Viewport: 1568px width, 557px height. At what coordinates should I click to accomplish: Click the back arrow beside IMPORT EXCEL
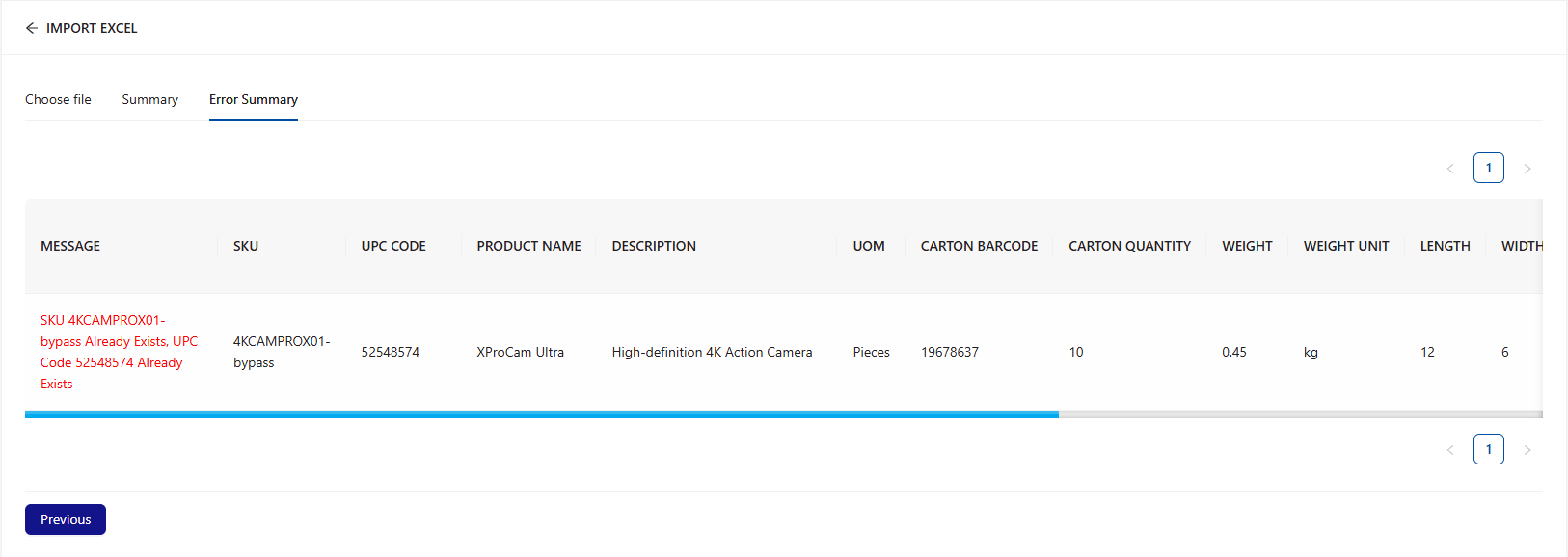32,28
